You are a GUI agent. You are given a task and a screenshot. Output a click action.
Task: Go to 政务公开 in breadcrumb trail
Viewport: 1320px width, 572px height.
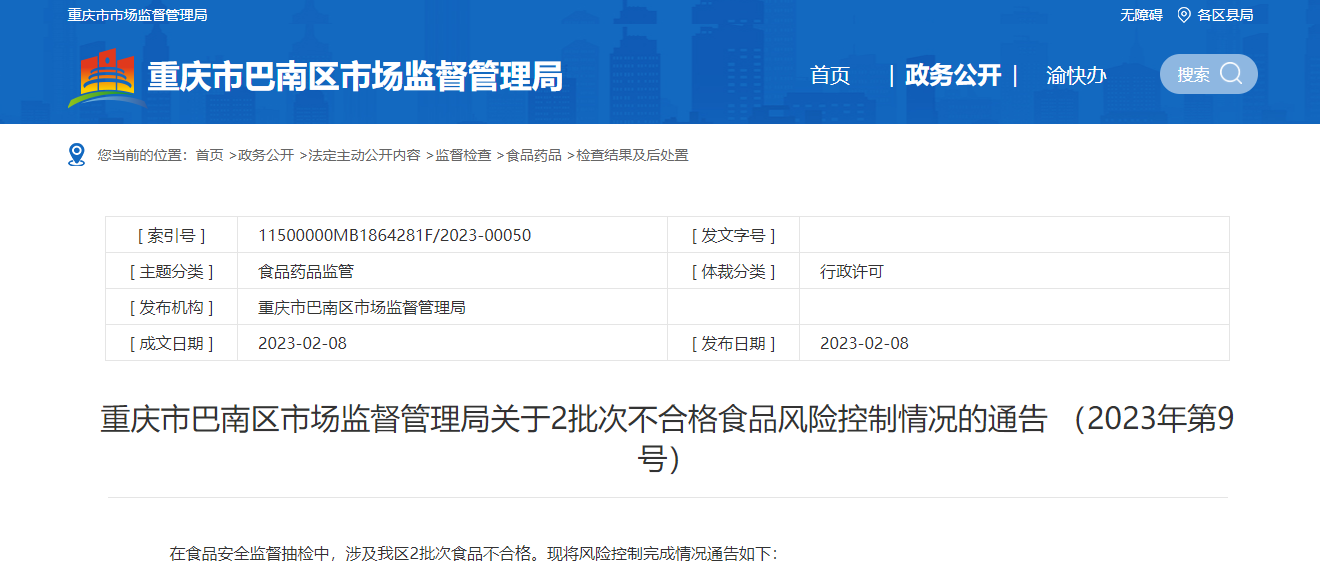pyautogui.click(x=266, y=155)
